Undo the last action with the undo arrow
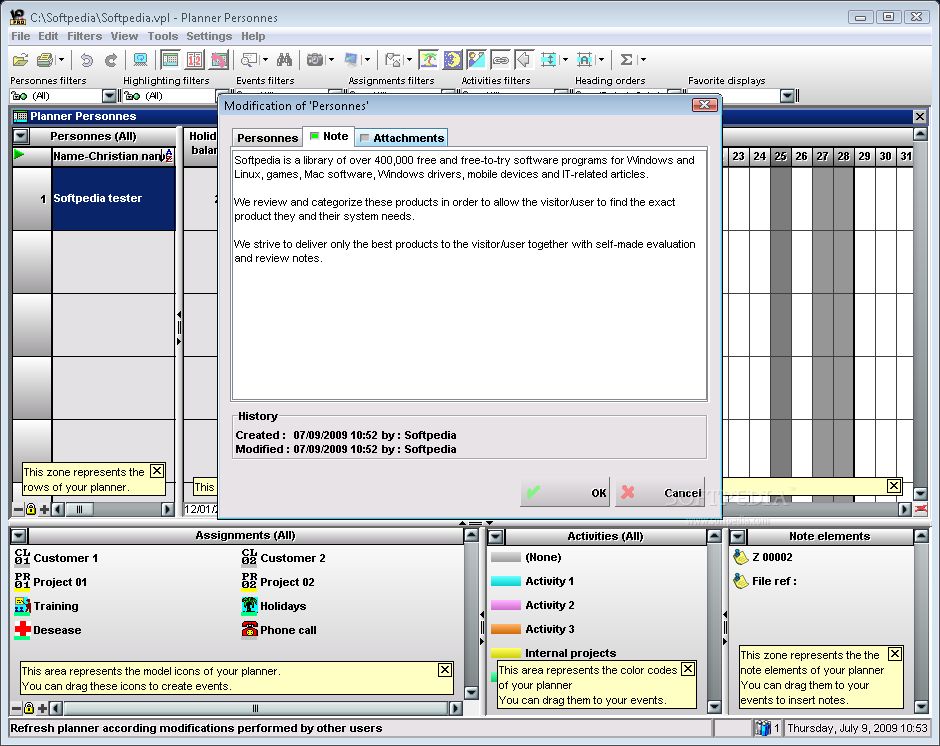The width and height of the screenshot is (940, 746). [86, 59]
